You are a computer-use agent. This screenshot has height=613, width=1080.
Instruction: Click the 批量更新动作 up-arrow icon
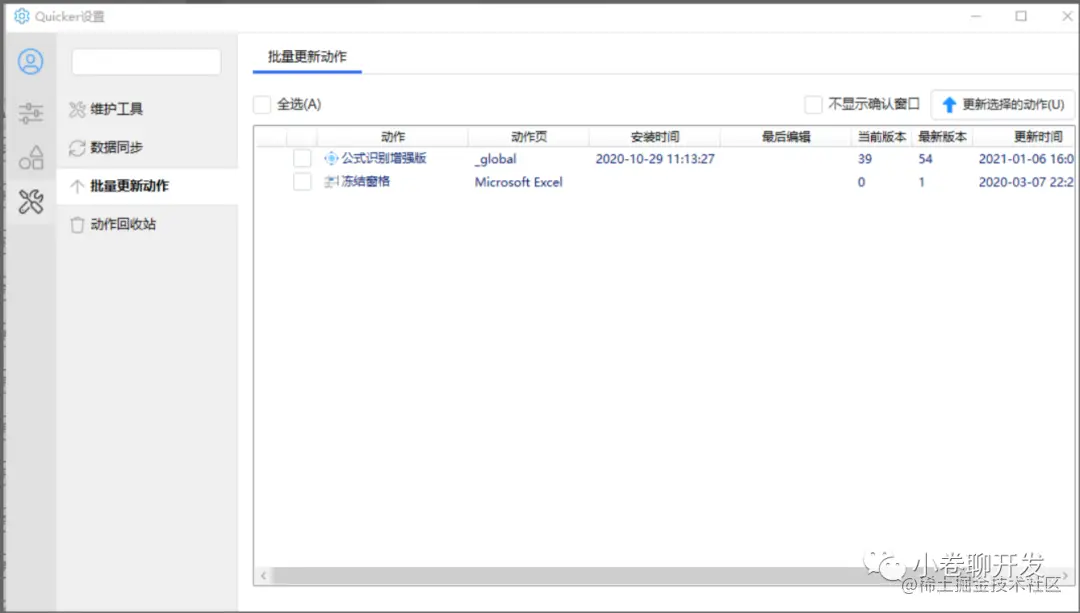(77, 186)
